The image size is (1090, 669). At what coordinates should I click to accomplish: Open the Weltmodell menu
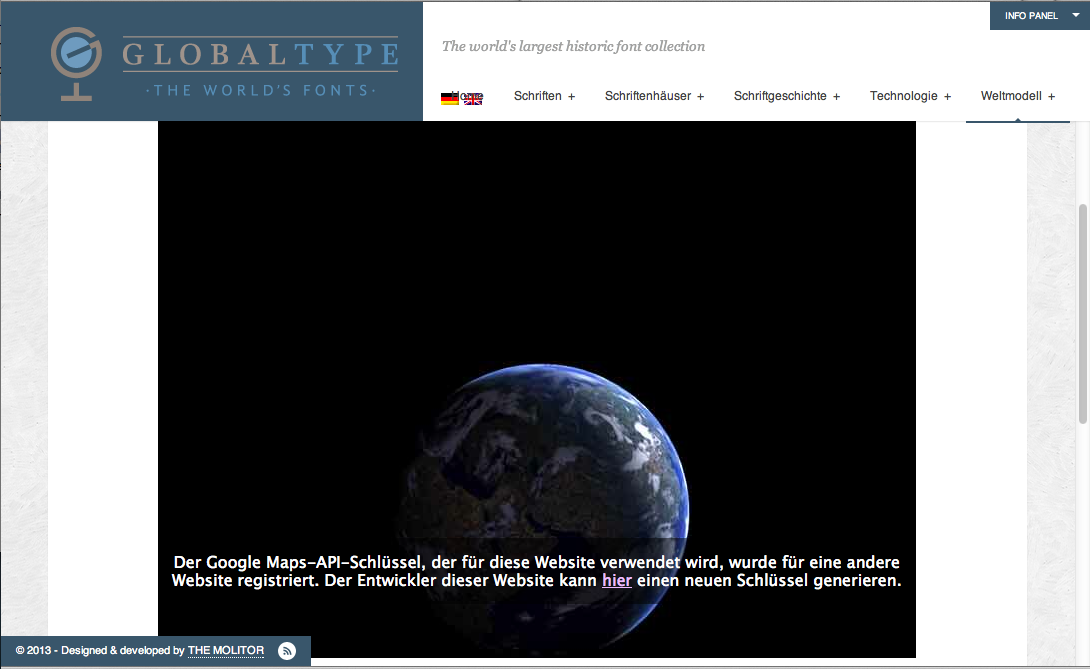coord(1011,96)
